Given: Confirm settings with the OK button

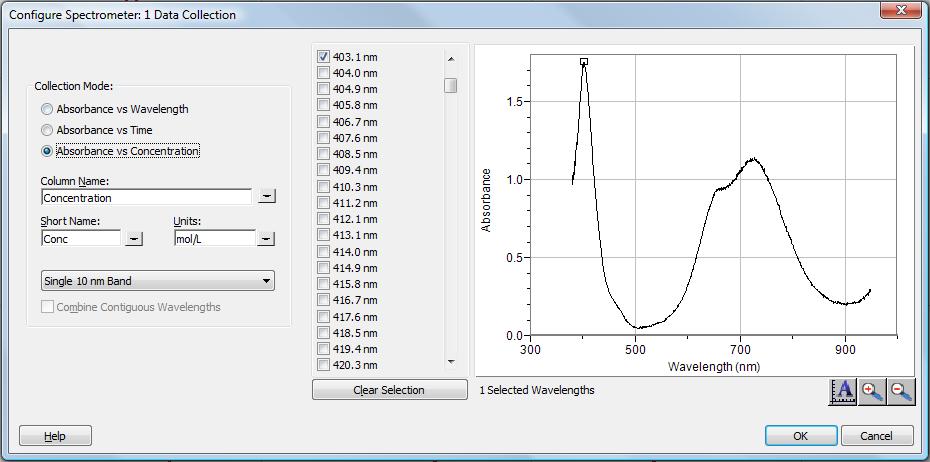Looking at the screenshot, I should click(x=801, y=436).
